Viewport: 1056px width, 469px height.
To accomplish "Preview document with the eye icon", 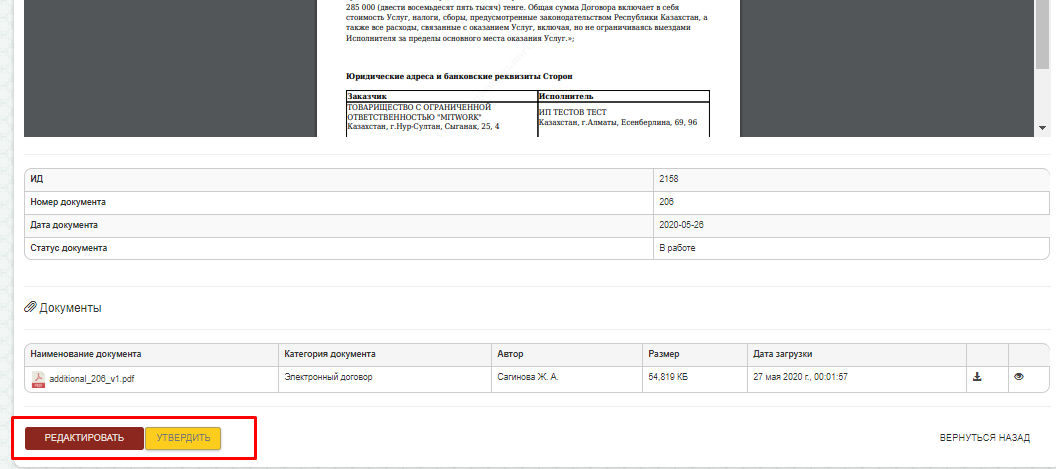I will [x=1019, y=377].
